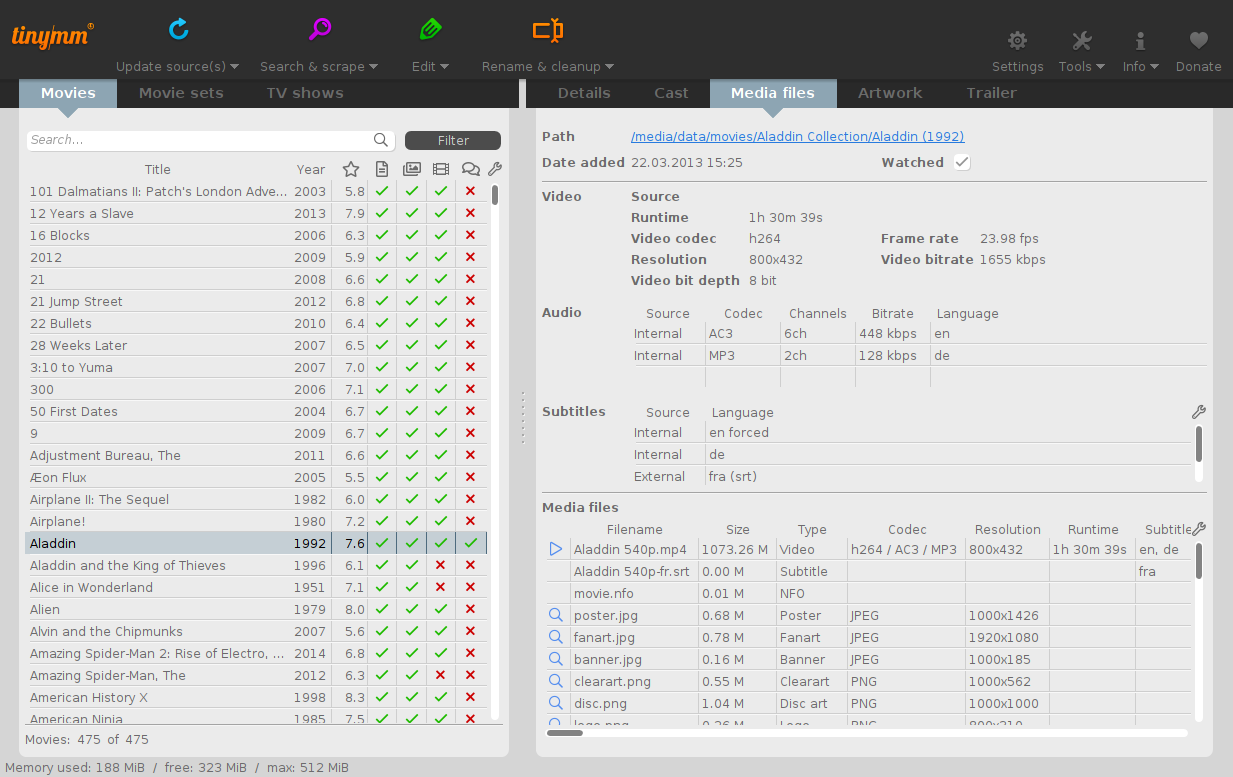Open Update source(s) dropdown menu
The width and height of the screenshot is (1233, 777).
click(x=177, y=66)
